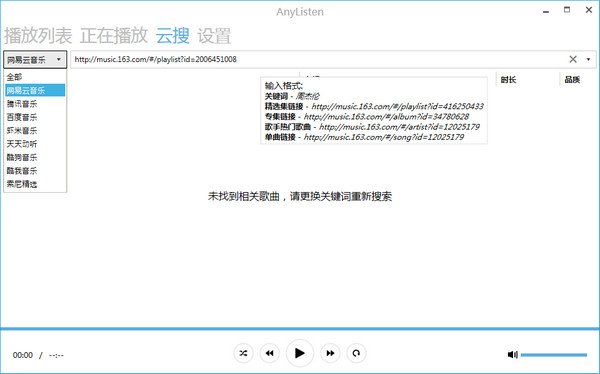The width and height of the screenshot is (600, 374).
Task: Click the 00:00 elapsed time display
Action: tap(23, 355)
